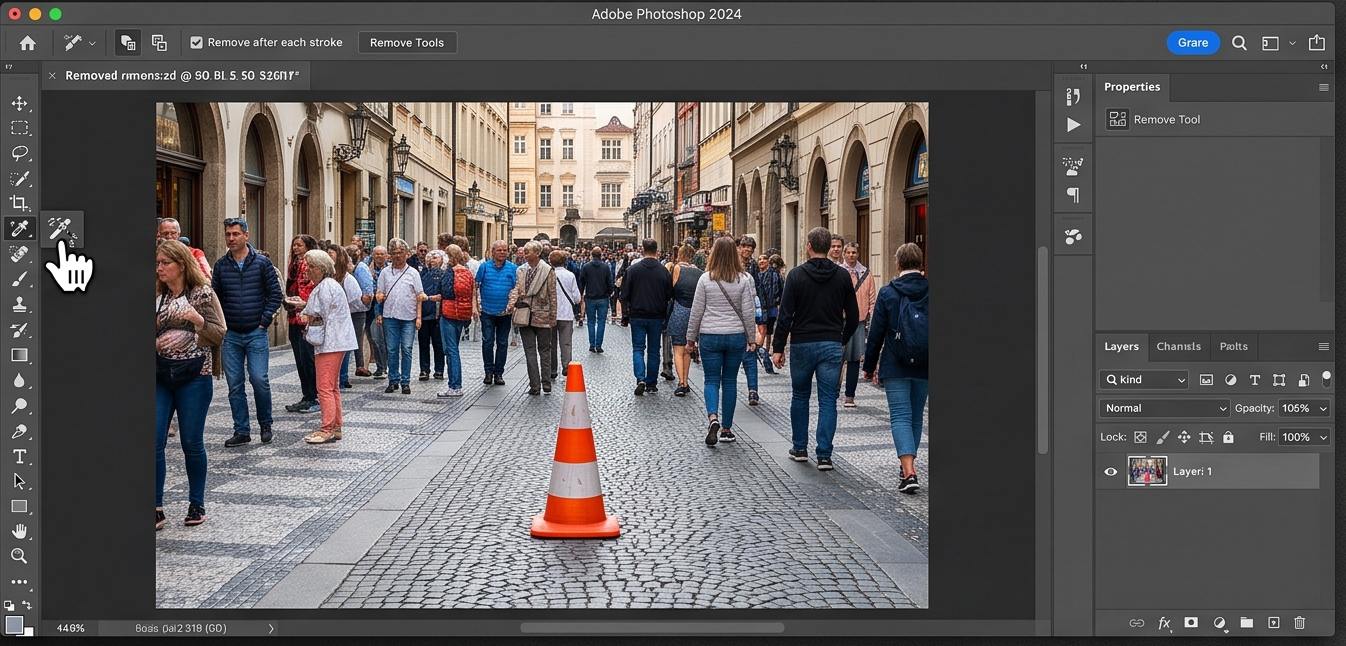Select the Object Selection wand tool
The height and width of the screenshot is (646, 1346).
[19, 178]
